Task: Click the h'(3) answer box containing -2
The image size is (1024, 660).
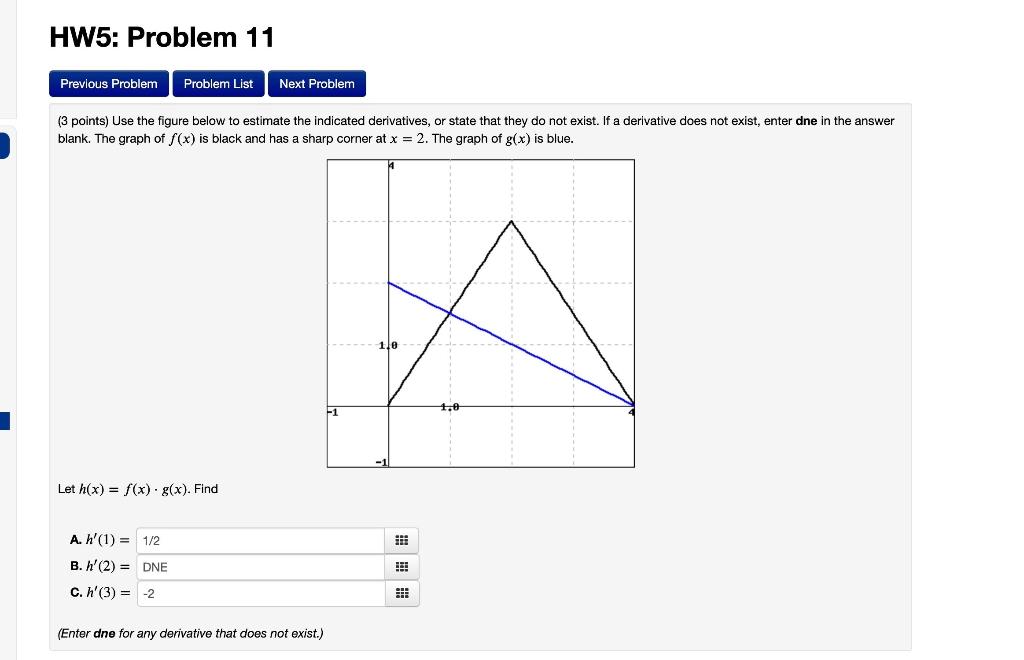Action: [260, 593]
